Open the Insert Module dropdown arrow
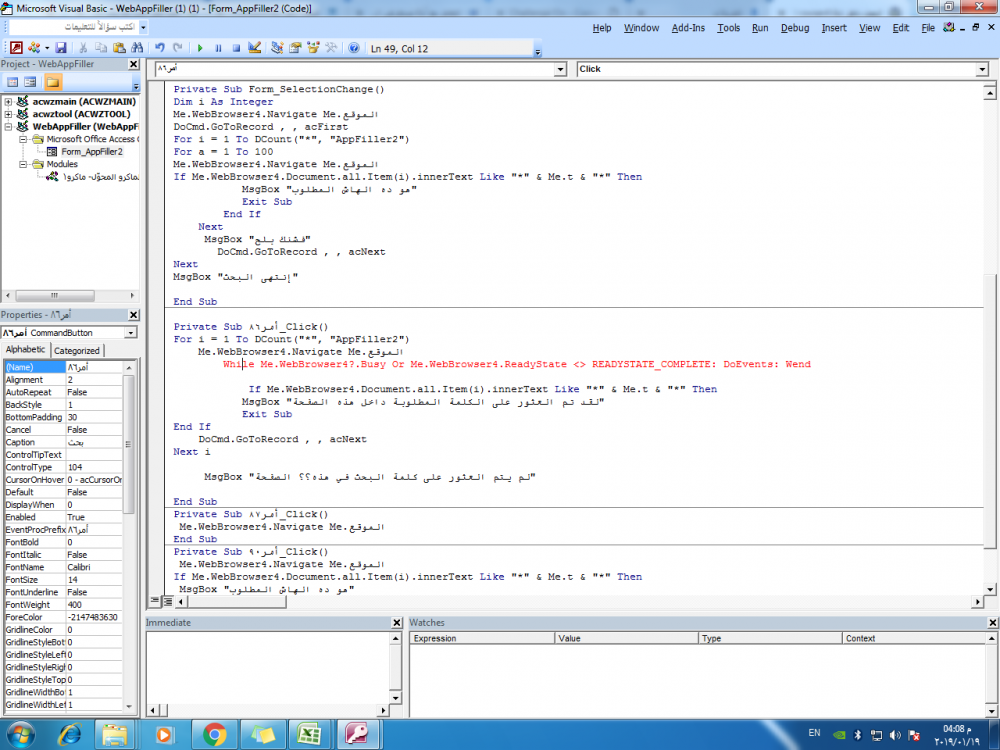The height and width of the screenshot is (750, 1000). [47, 48]
